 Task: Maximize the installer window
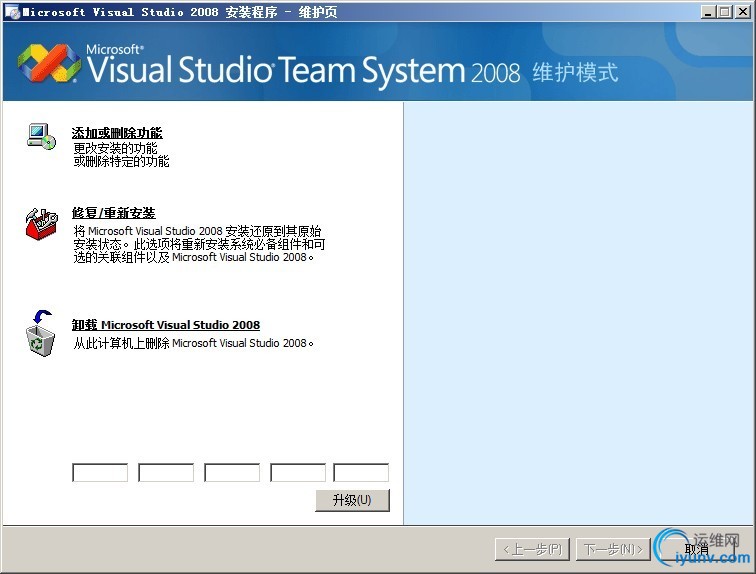click(725, 12)
